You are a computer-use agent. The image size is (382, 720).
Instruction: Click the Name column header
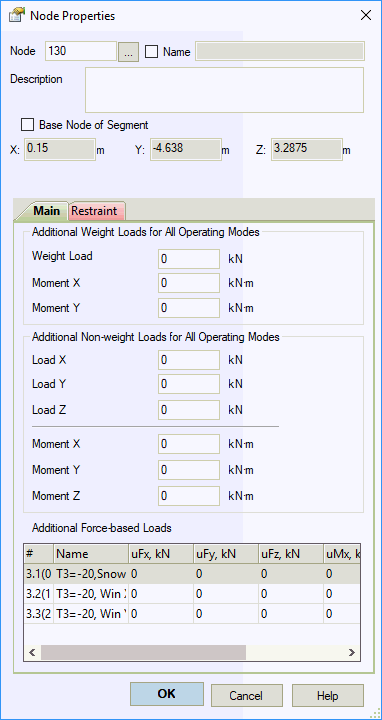(x=91, y=554)
